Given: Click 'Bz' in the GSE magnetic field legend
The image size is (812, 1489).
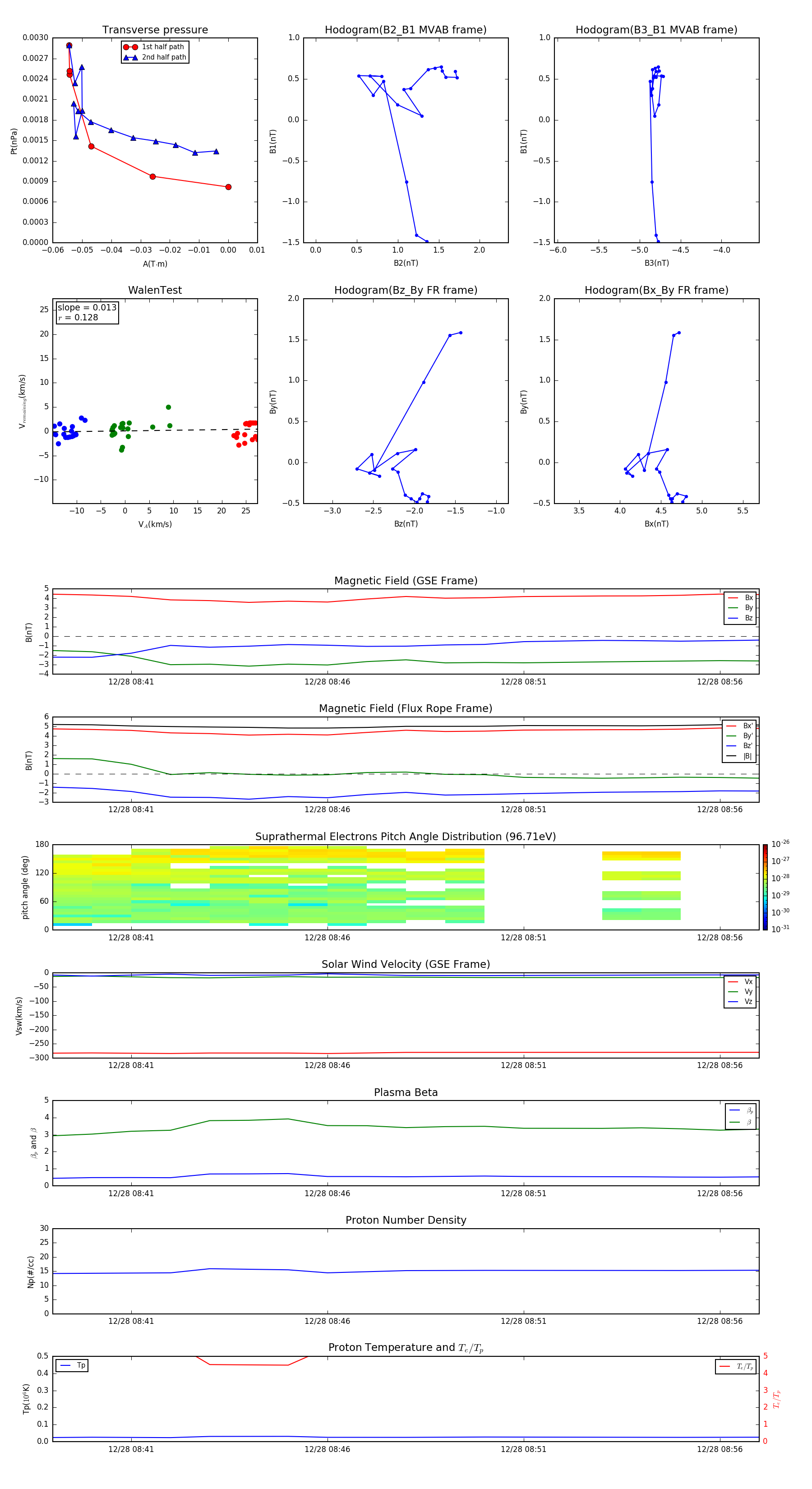Looking at the screenshot, I should [x=740, y=618].
